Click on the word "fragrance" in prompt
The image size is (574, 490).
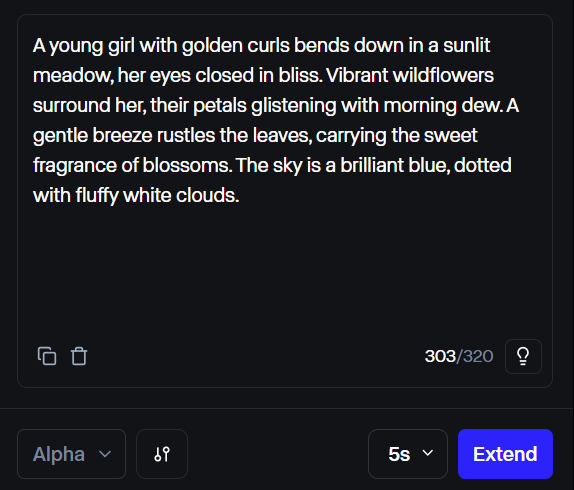click(75, 165)
